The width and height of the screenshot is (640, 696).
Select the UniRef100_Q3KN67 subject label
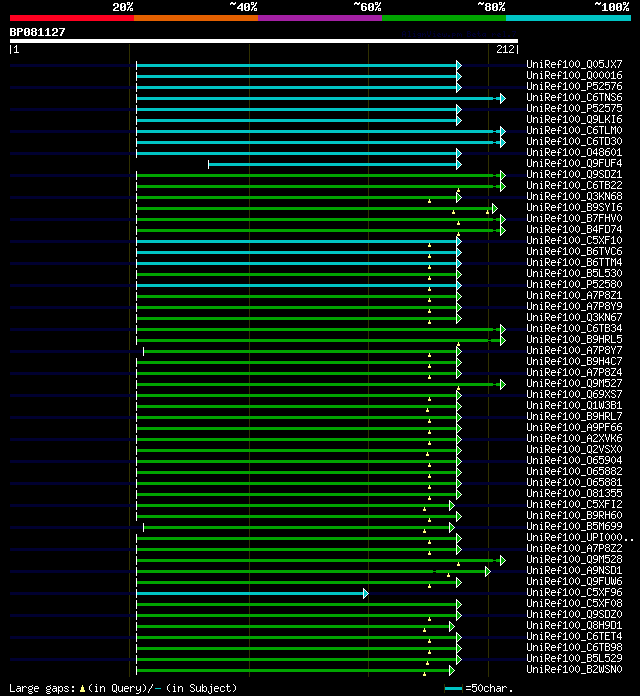pyautogui.click(x=574, y=317)
